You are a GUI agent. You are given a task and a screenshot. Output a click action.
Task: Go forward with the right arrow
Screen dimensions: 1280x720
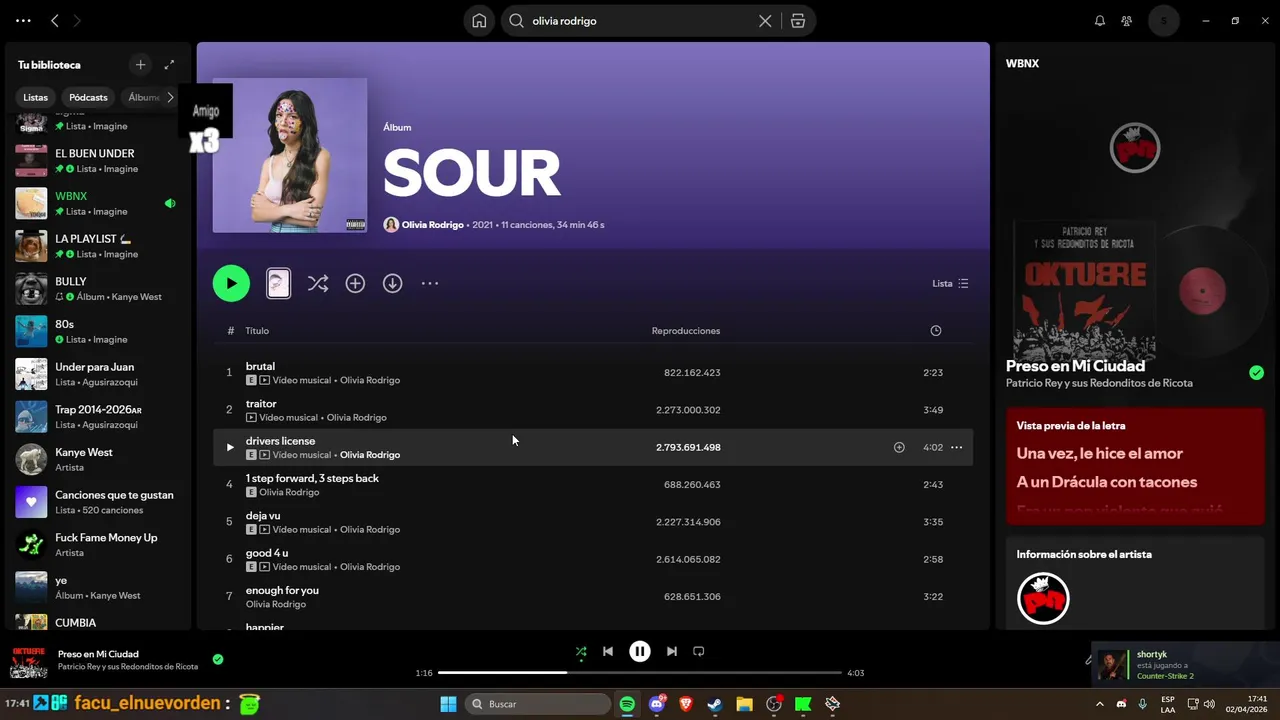pos(78,21)
